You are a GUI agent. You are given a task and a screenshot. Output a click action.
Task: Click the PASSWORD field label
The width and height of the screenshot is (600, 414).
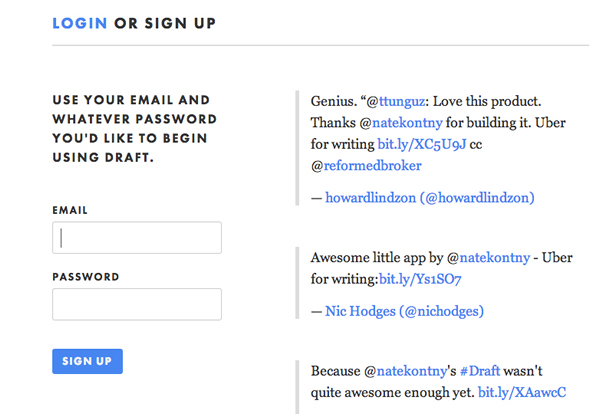pyautogui.click(x=86, y=277)
